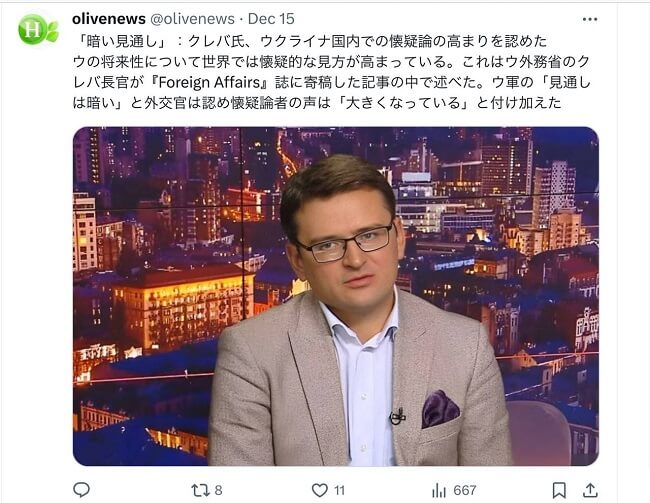650x503 pixels.
Task: Click the view count 667
Action: click(465, 491)
